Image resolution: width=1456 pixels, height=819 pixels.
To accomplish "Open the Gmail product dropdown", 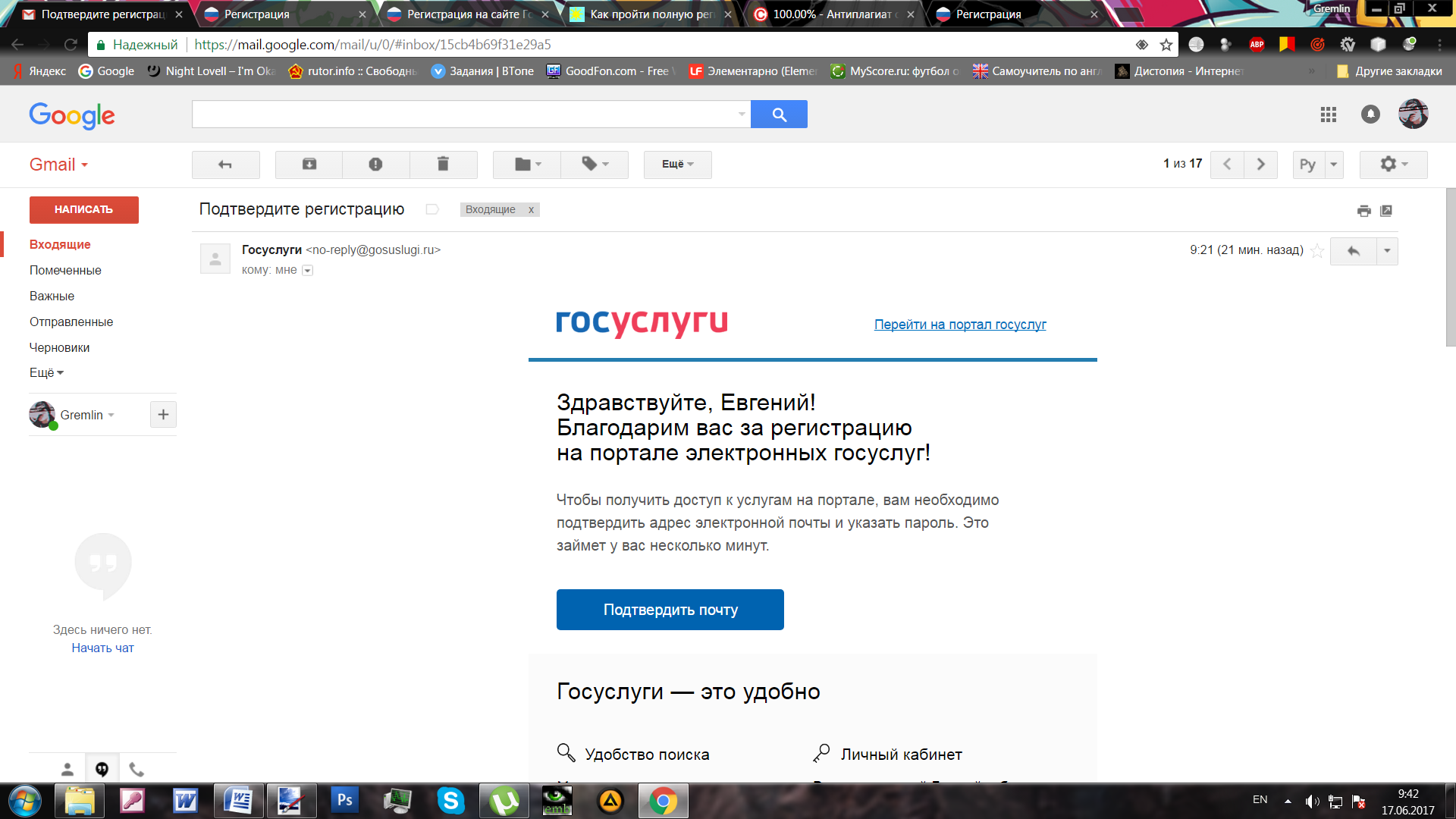I will point(59,165).
